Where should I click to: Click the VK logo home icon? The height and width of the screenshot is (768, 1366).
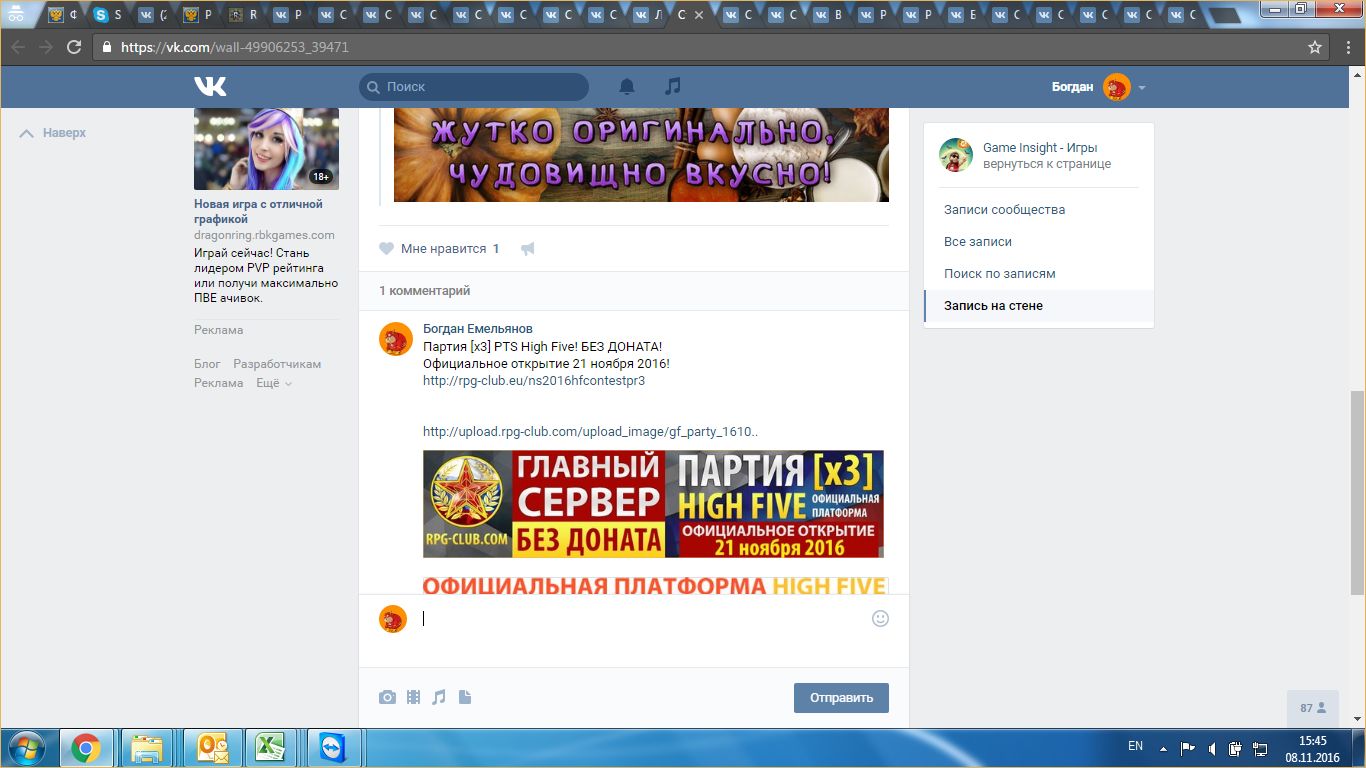[x=210, y=87]
